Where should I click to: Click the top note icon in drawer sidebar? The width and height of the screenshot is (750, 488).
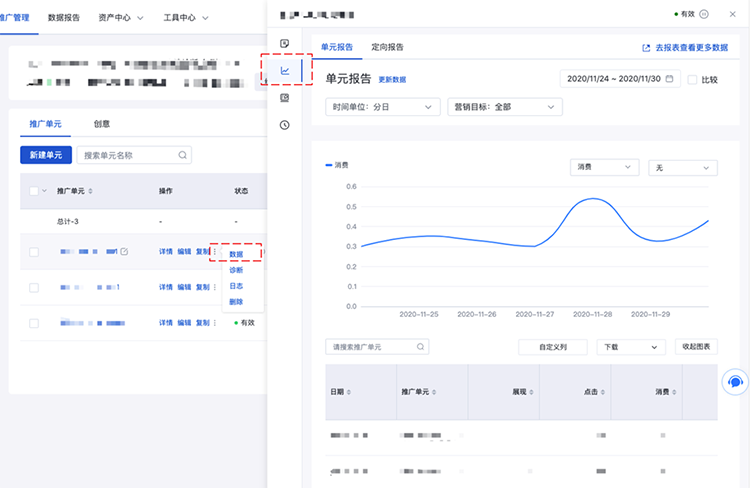(x=285, y=44)
